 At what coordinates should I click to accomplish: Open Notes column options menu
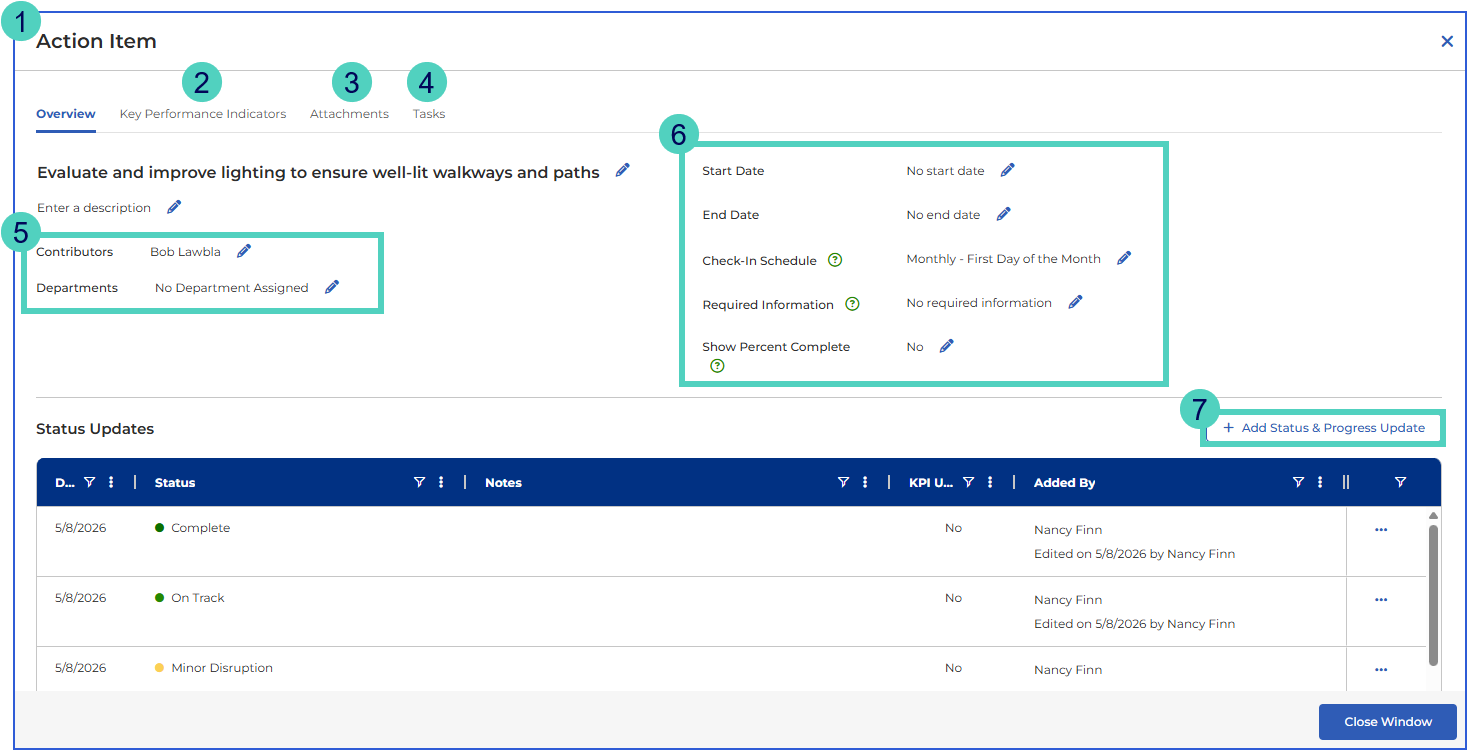pyautogui.click(x=865, y=482)
